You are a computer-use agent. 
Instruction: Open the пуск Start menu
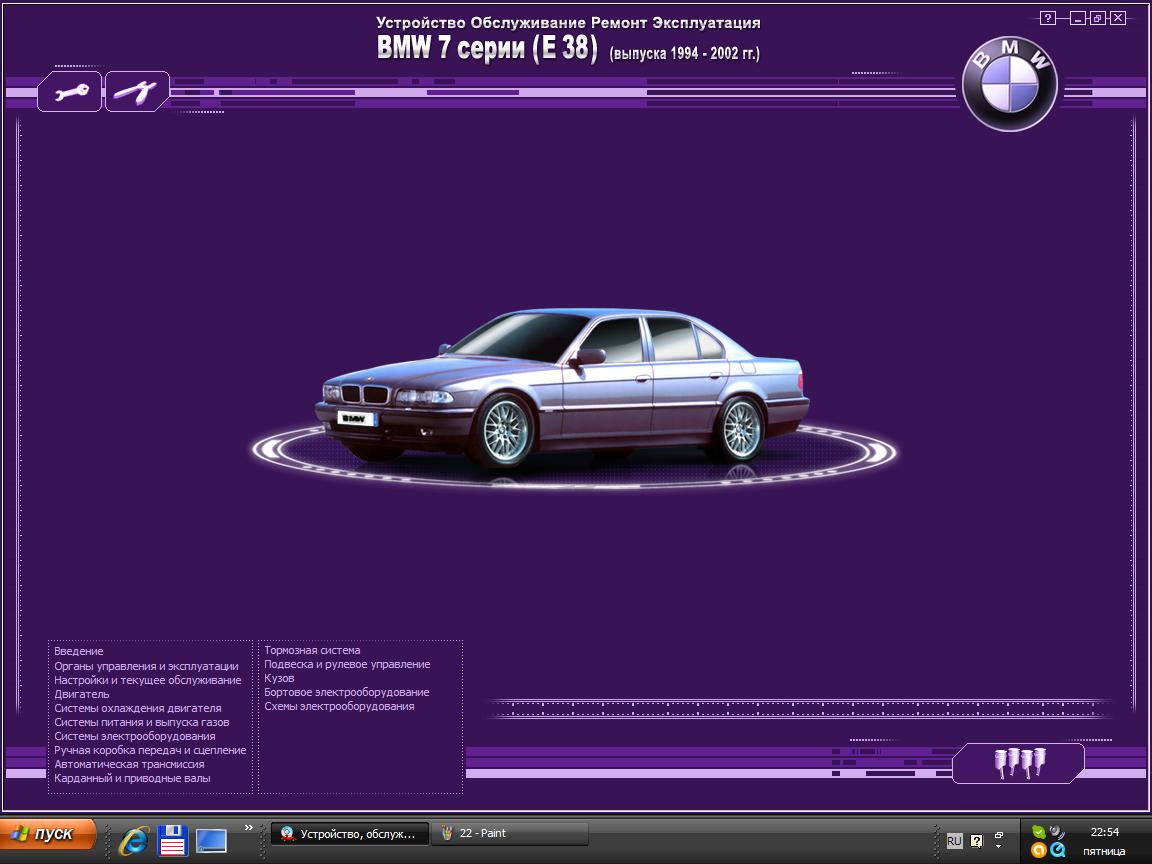point(48,834)
